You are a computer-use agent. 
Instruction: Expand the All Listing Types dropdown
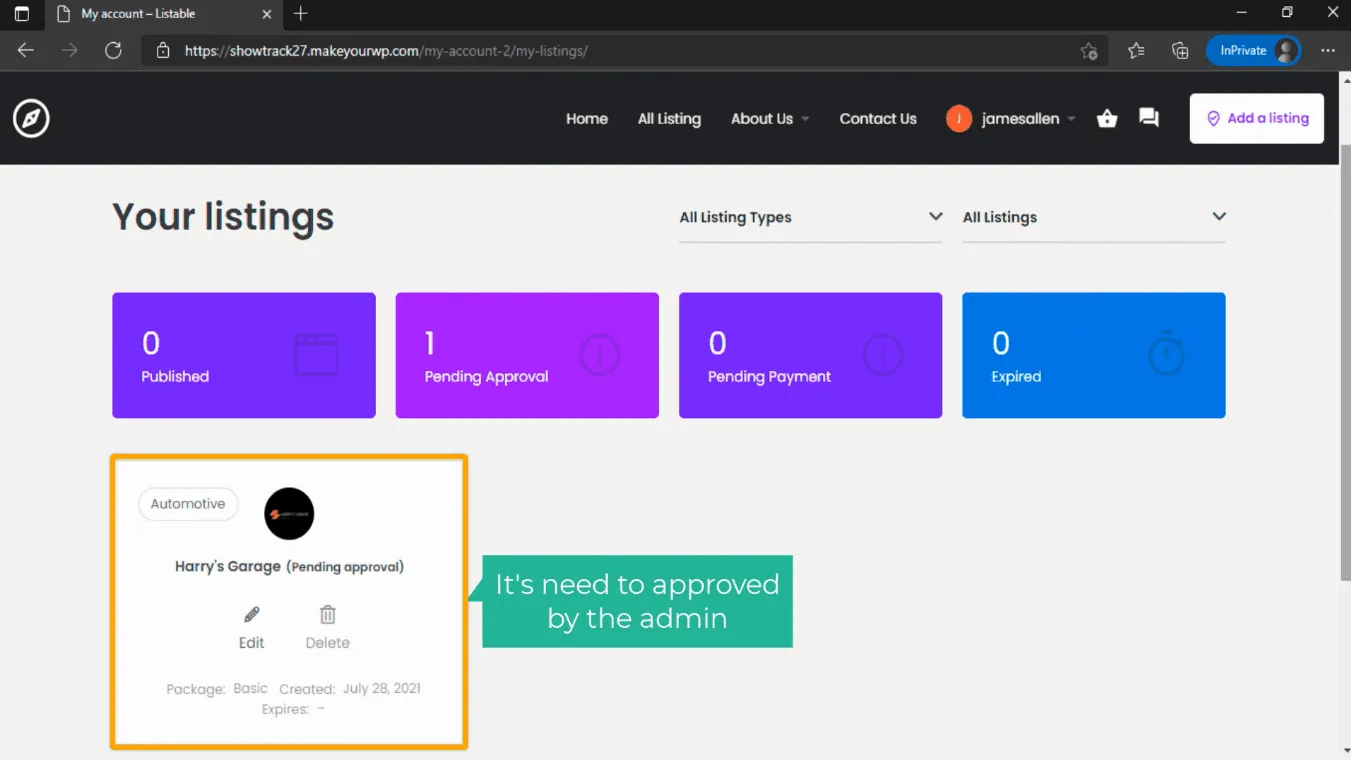click(810, 217)
